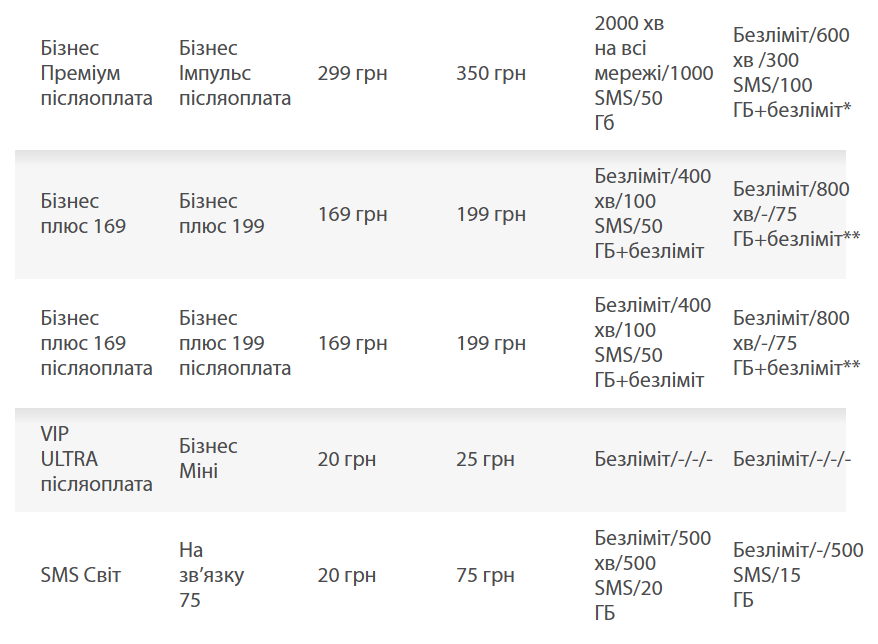Image resolution: width=878 pixels, height=644 pixels.
Task: Click the "Бізнес Міні" tariff cell
Action: [208, 459]
